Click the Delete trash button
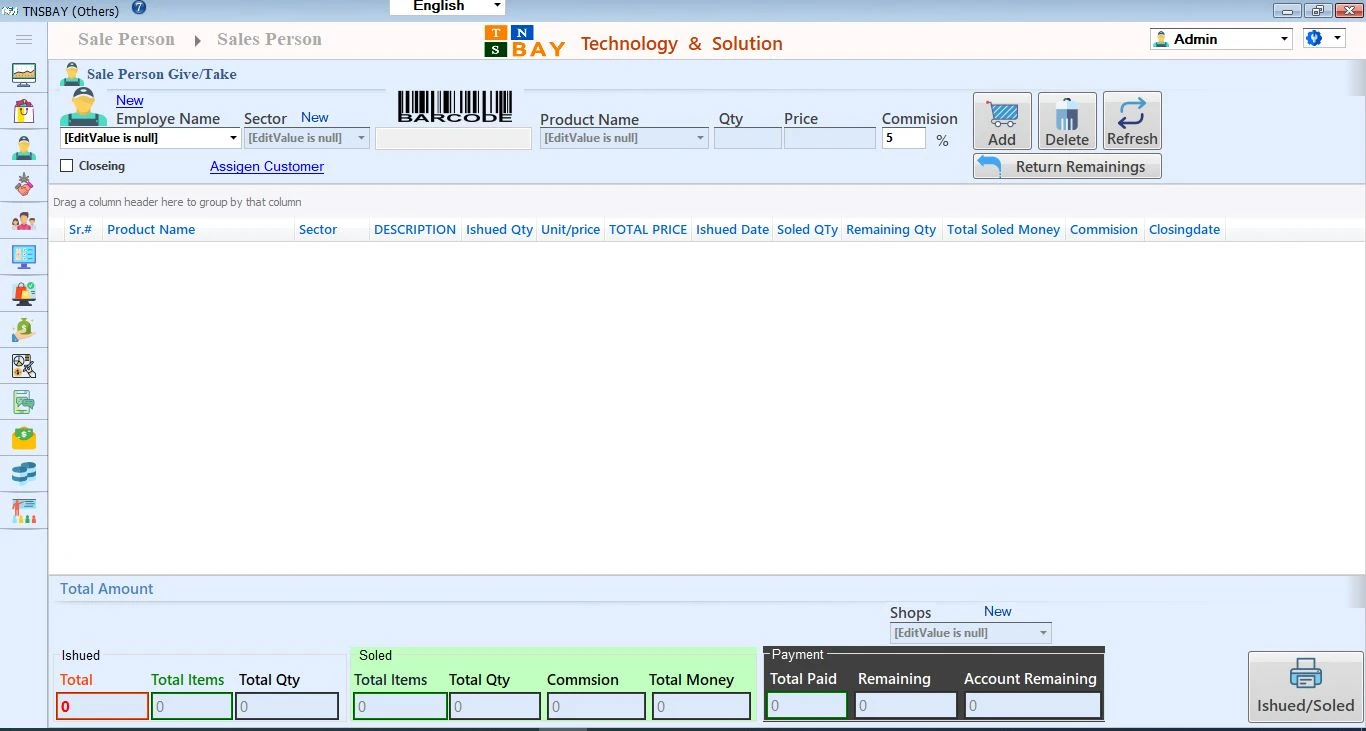Viewport: 1366px width, 731px height. tap(1067, 121)
